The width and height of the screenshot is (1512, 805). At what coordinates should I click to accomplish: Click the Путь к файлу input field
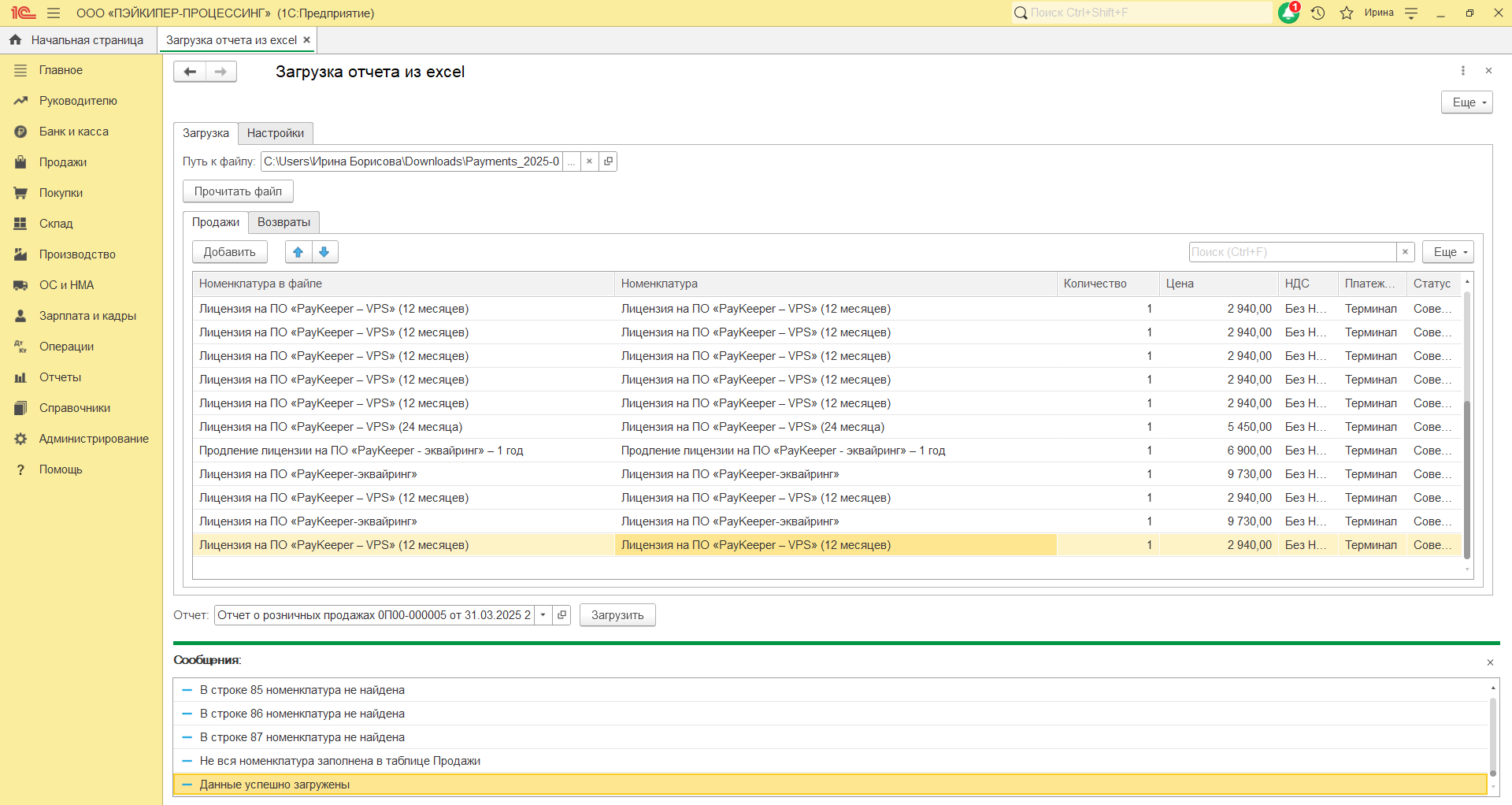(412, 161)
